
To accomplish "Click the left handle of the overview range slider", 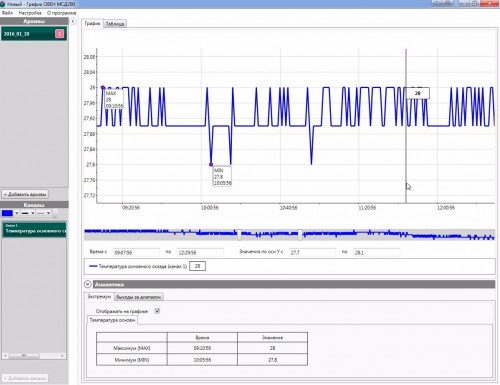I will (239, 234).
